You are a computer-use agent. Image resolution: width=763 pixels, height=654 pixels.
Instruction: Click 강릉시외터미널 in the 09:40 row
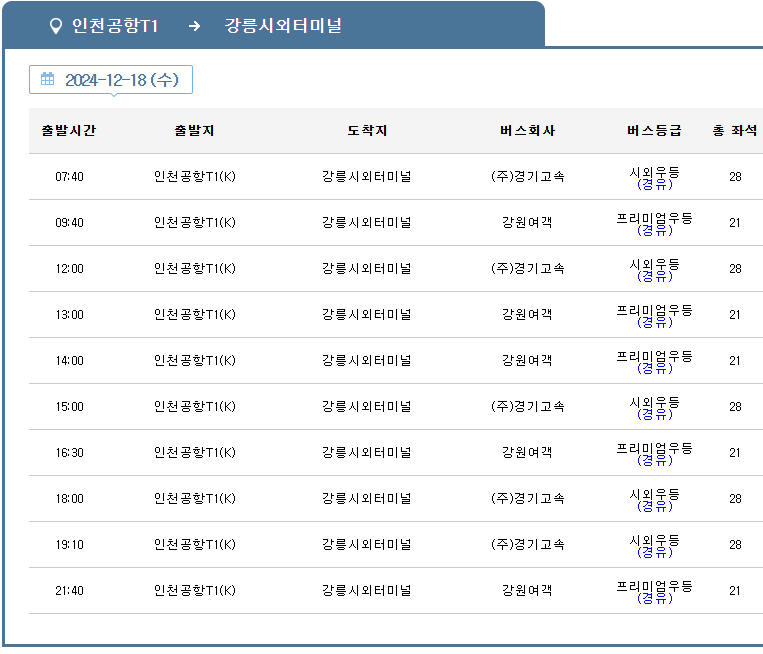(x=367, y=222)
